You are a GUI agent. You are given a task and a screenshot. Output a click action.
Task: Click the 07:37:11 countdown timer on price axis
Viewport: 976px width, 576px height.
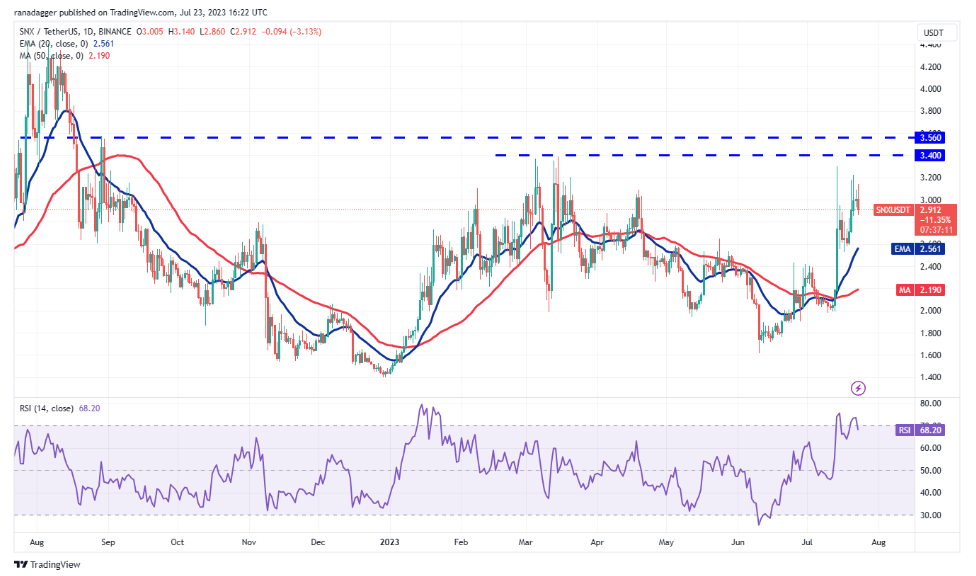click(x=891, y=229)
